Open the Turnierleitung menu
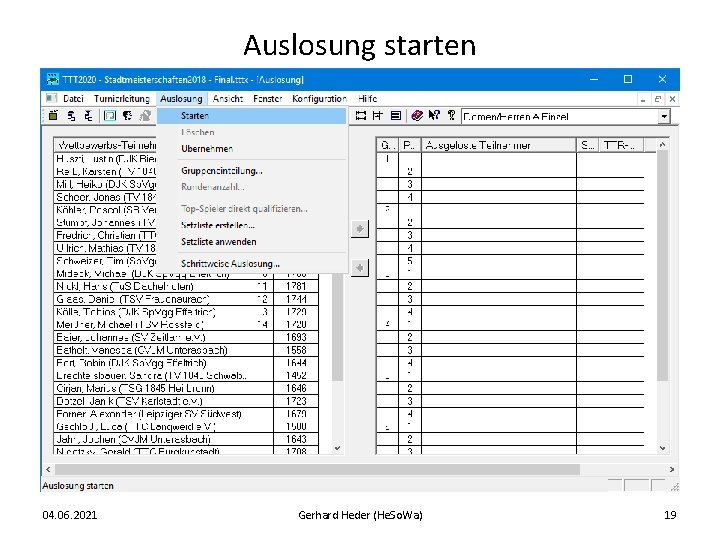The width and height of the screenshot is (720, 540). (x=122, y=99)
